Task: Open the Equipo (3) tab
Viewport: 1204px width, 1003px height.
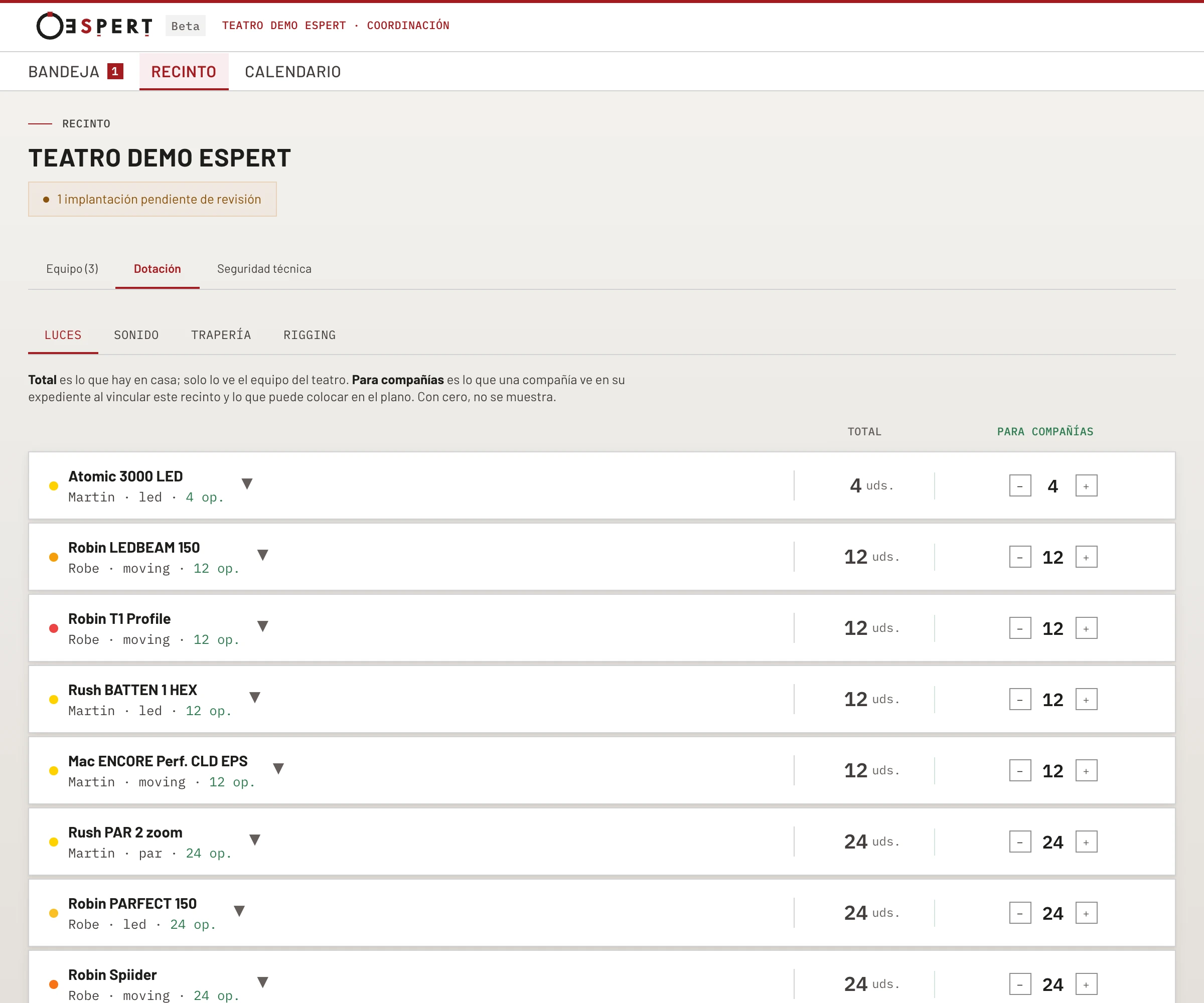Action: 72,269
